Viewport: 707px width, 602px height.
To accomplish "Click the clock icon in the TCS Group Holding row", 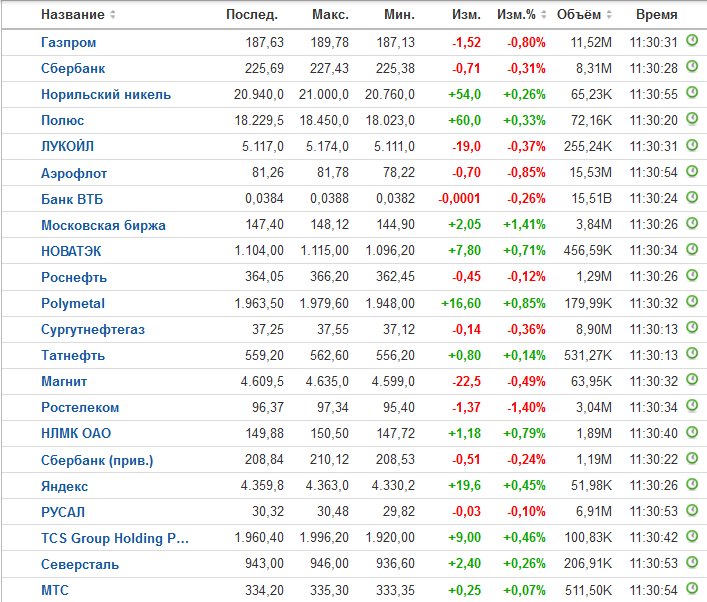I will click(692, 536).
